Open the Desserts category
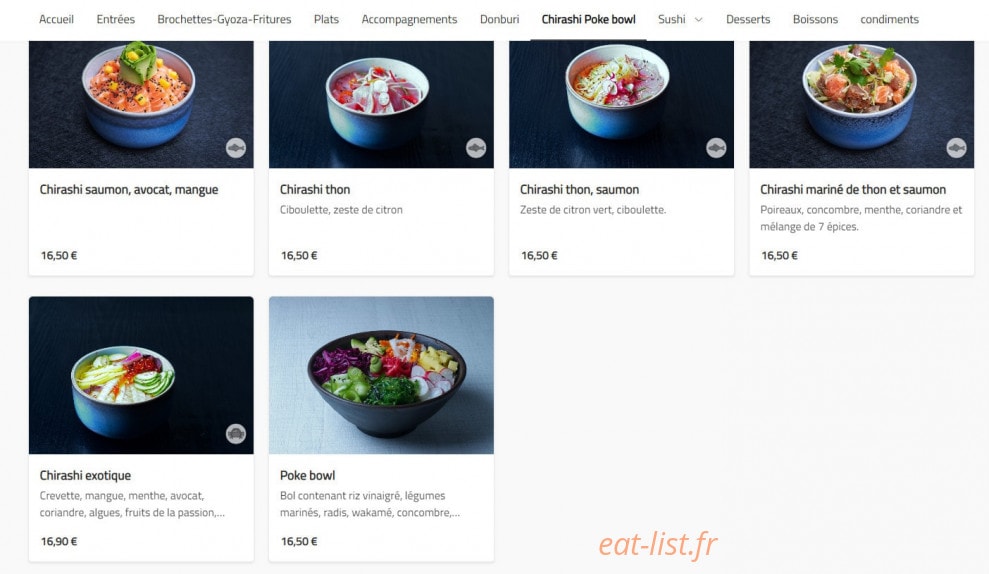989x574 pixels. [x=747, y=20]
